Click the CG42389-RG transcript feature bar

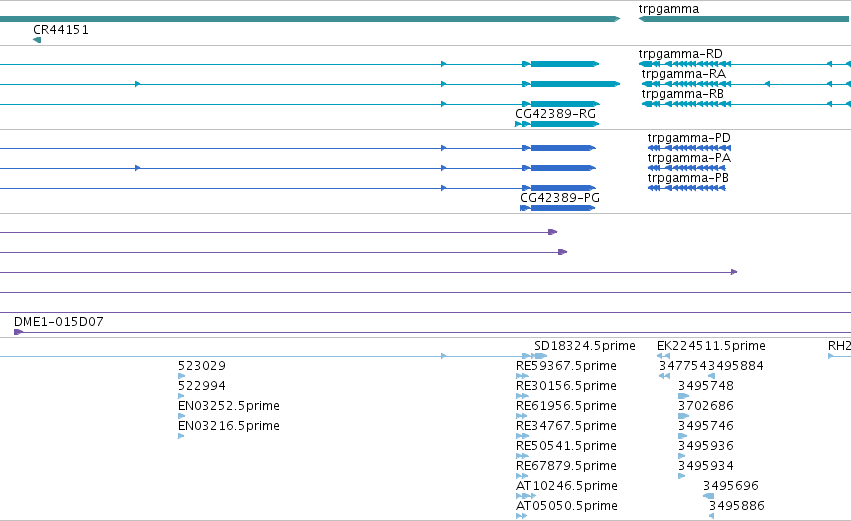(x=557, y=124)
